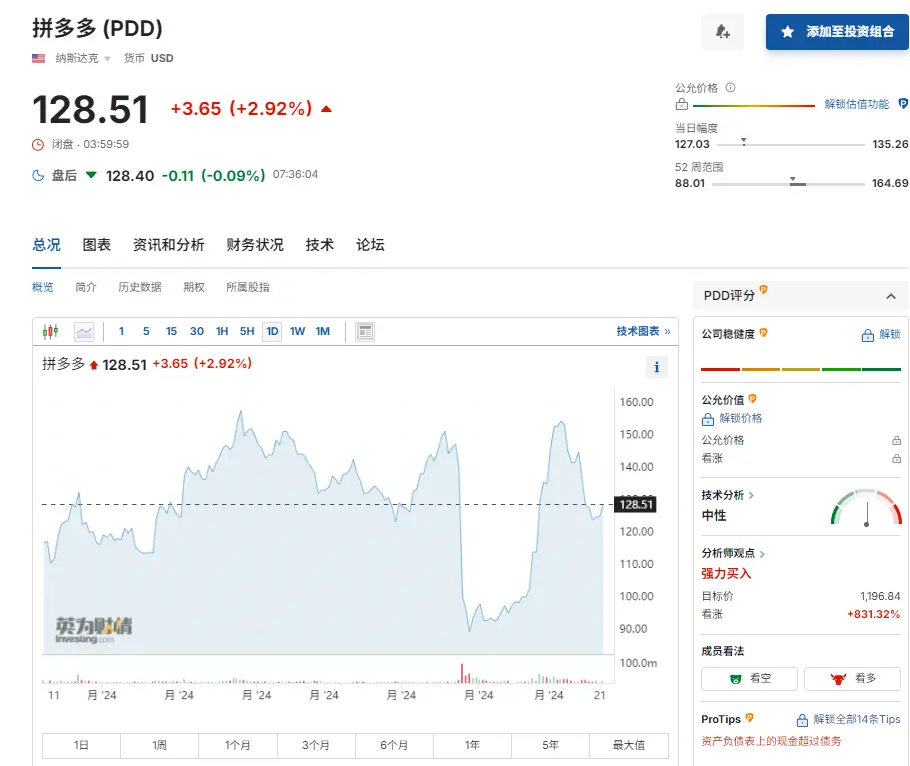Select the 概览 sub-tab
This screenshot has width=910, height=766.
coord(42,287)
